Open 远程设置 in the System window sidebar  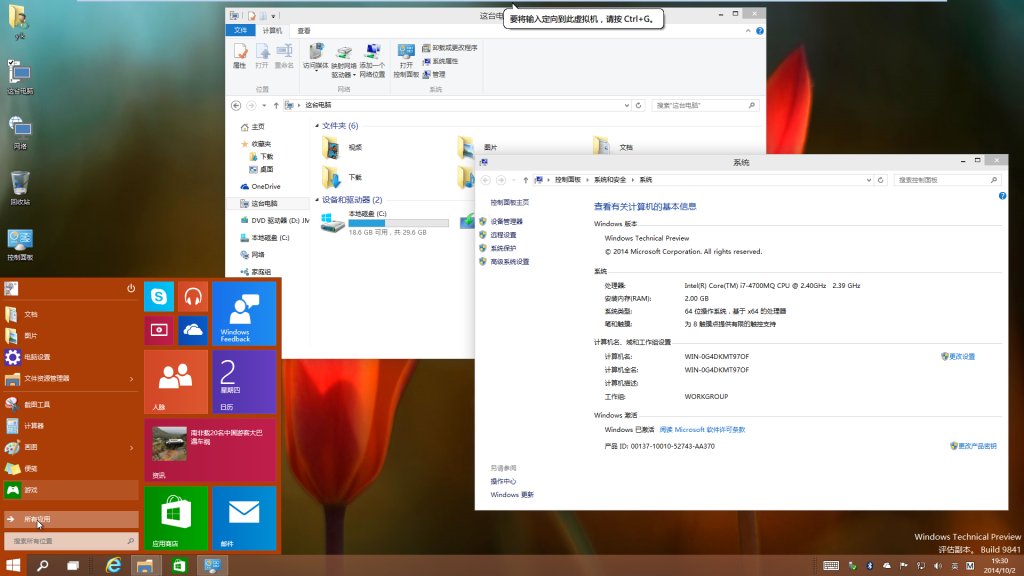click(x=503, y=235)
